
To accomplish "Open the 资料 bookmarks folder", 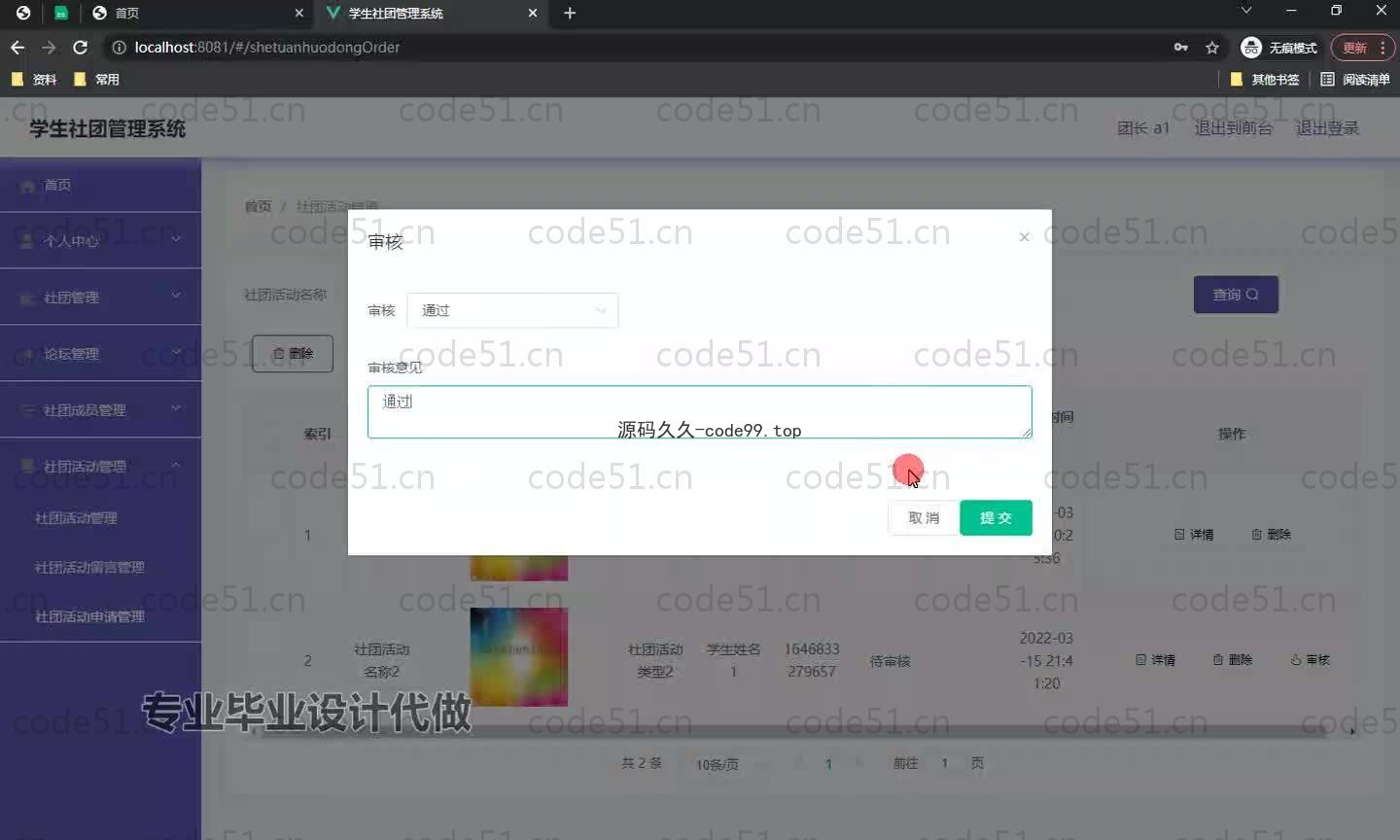I will coord(35,80).
